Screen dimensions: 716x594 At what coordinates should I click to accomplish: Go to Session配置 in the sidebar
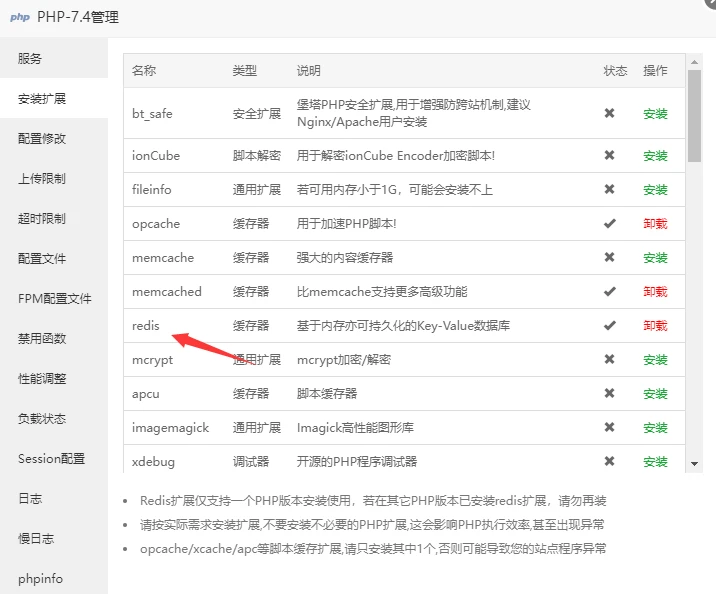point(51,459)
